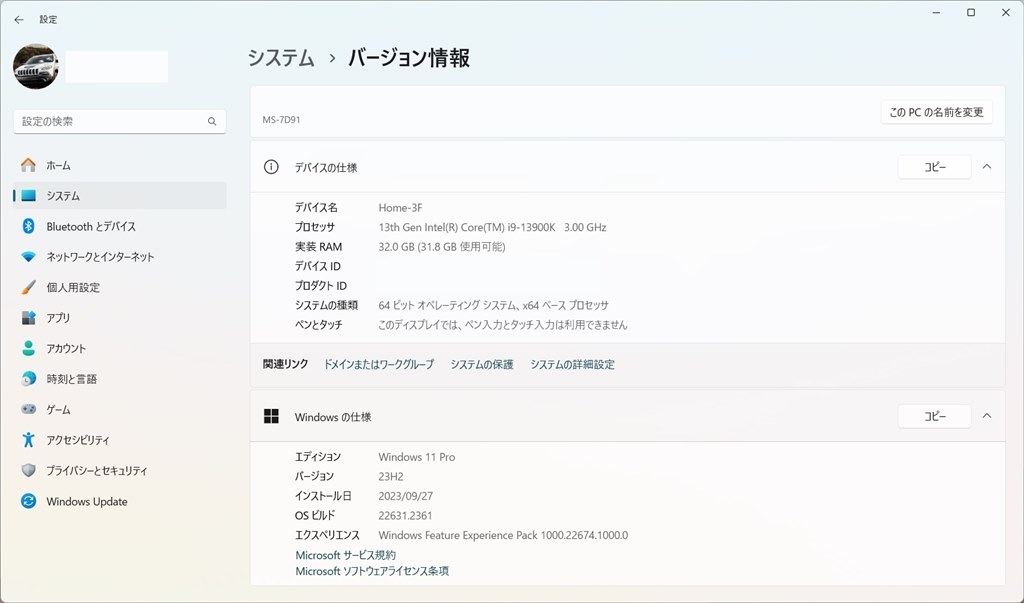Click the 64 ビット system type value
This screenshot has height=603, width=1024.
point(493,305)
